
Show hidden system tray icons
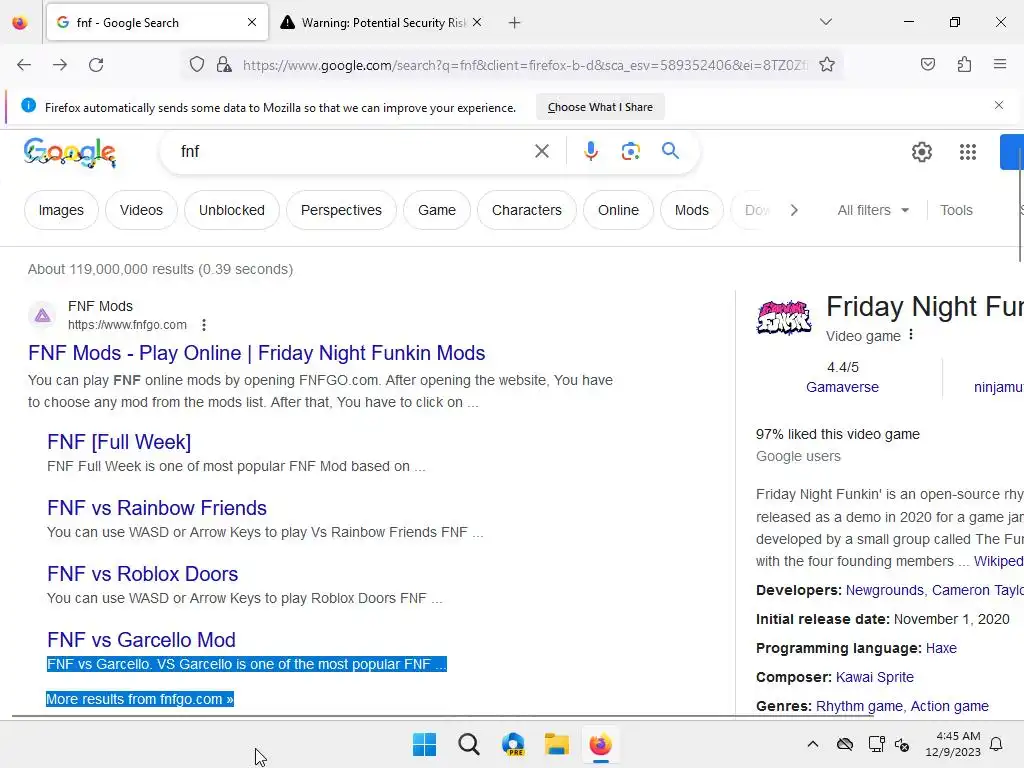click(x=812, y=744)
